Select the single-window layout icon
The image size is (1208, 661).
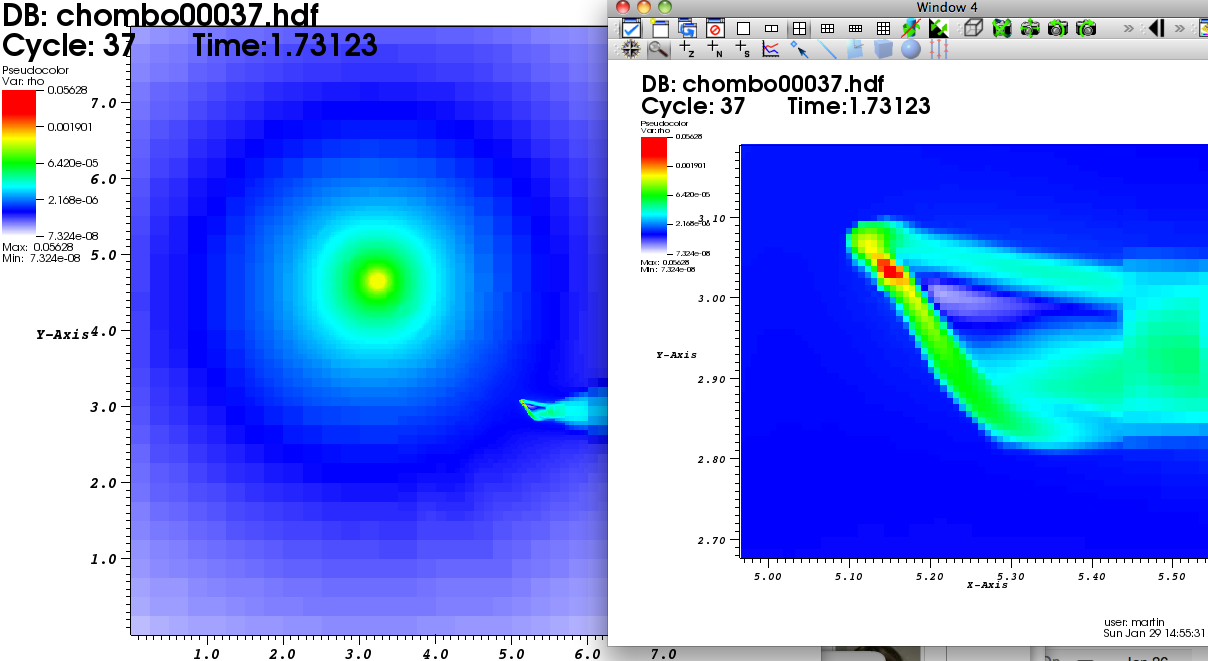click(743, 28)
